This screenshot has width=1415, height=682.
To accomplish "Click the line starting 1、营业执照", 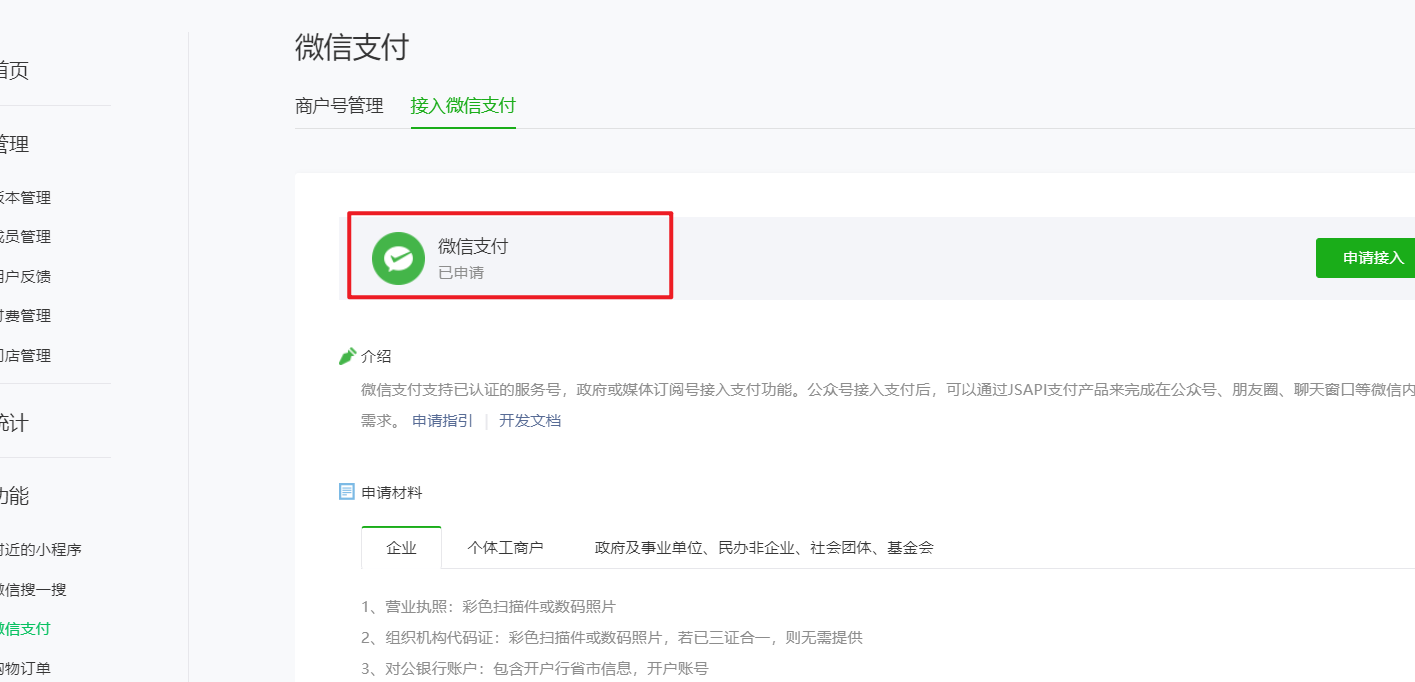I will pyautogui.click(x=488, y=607).
